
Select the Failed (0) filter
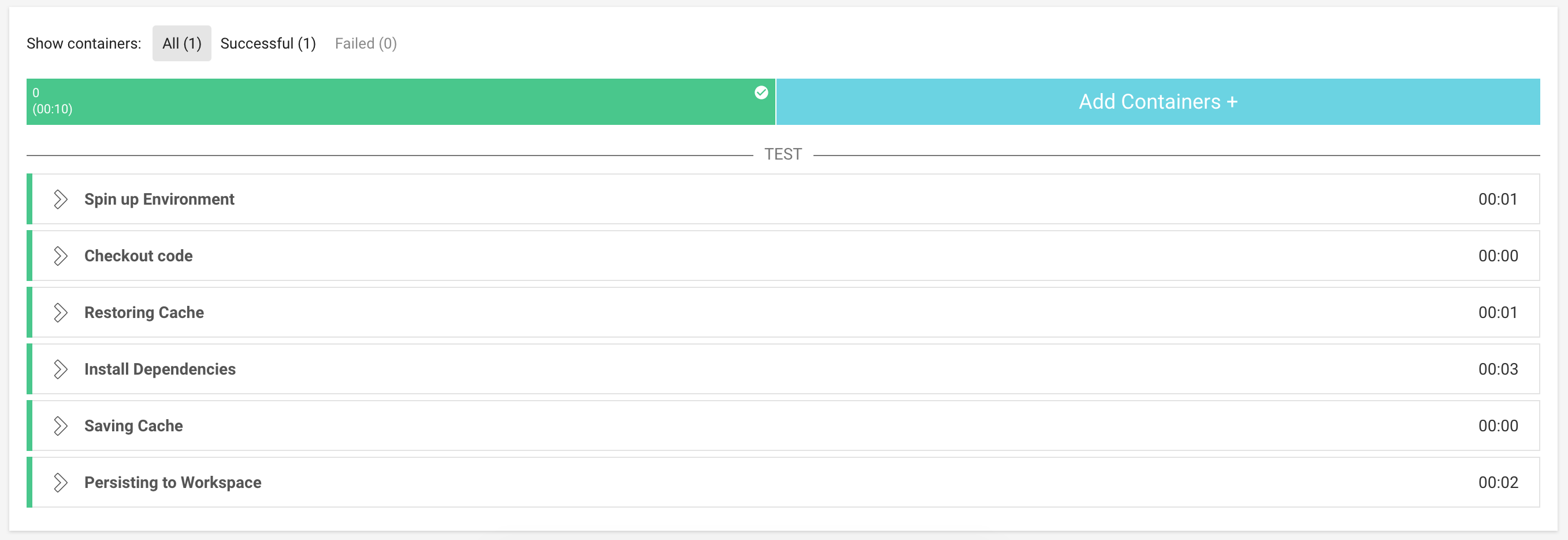pyautogui.click(x=366, y=43)
